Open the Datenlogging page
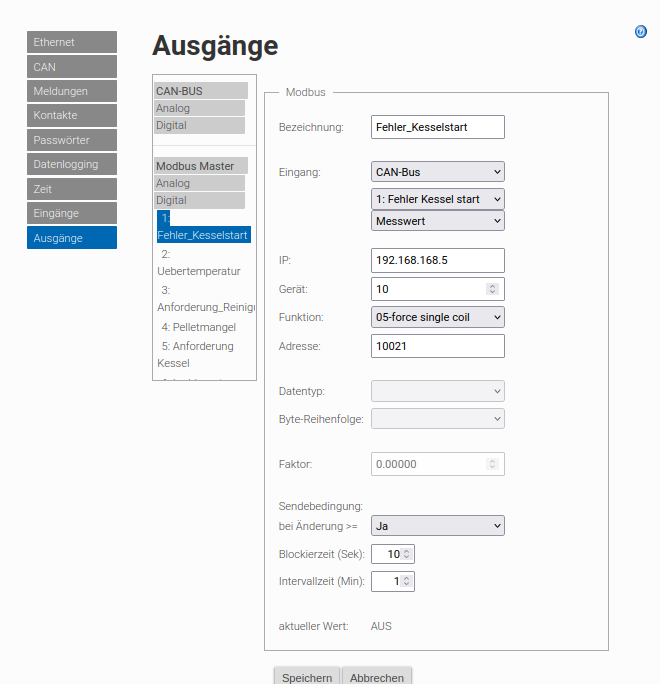The height and width of the screenshot is (684, 660). click(72, 164)
